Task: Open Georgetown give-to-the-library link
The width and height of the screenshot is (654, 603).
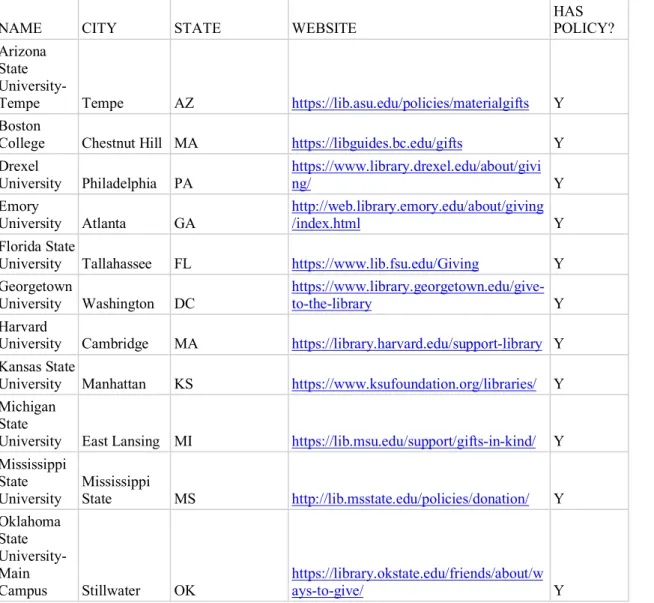Action: click(418, 295)
